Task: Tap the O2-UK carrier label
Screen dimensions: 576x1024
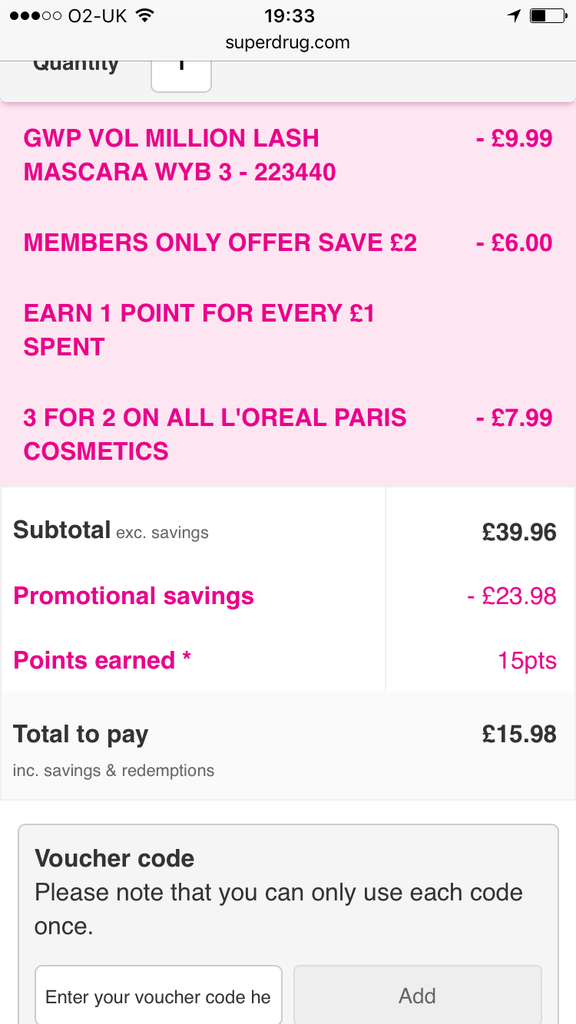Action: pos(97,16)
